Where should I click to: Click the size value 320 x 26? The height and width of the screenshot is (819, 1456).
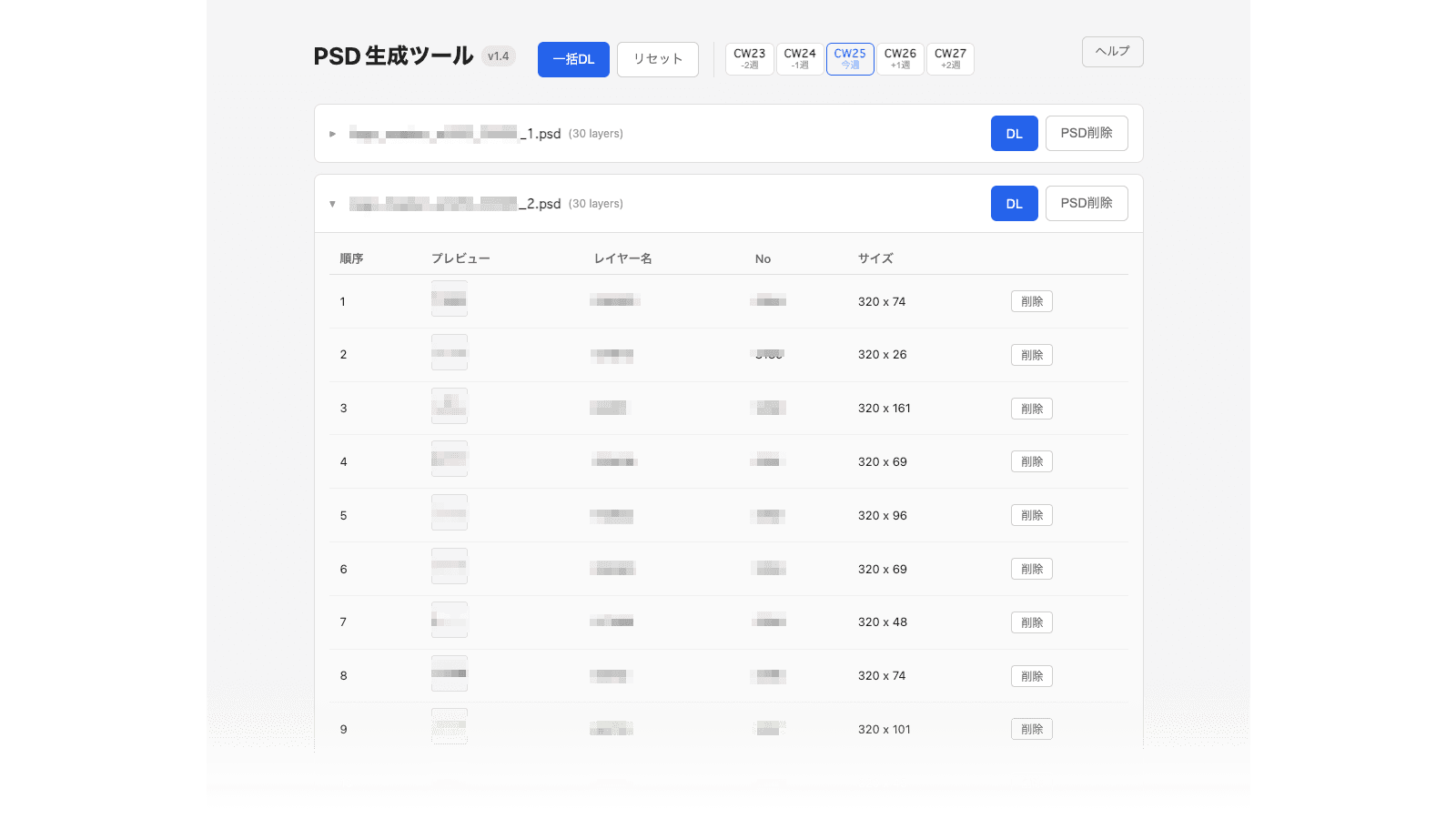(883, 355)
